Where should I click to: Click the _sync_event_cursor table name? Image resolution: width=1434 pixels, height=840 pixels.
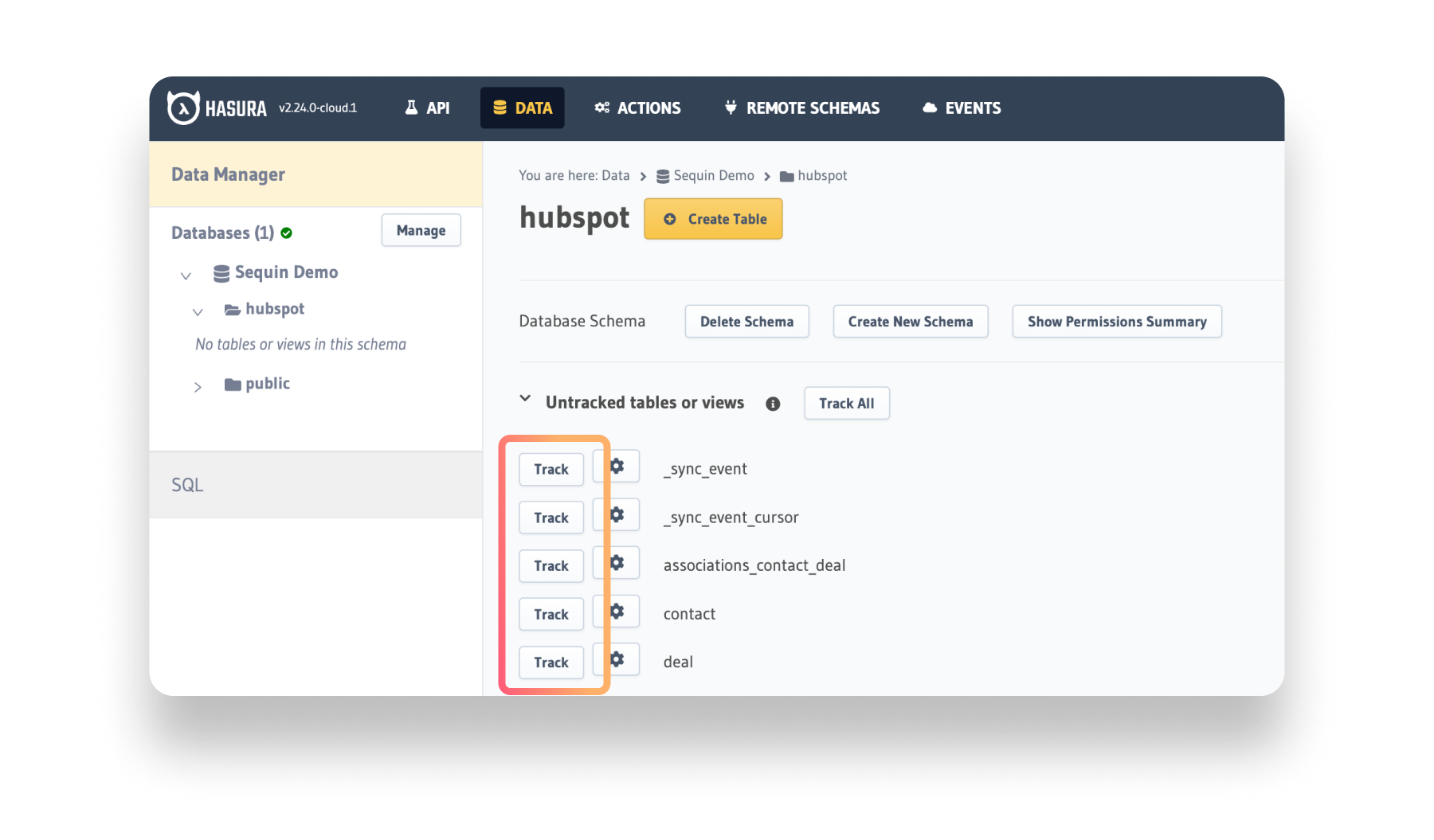click(x=731, y=518)
